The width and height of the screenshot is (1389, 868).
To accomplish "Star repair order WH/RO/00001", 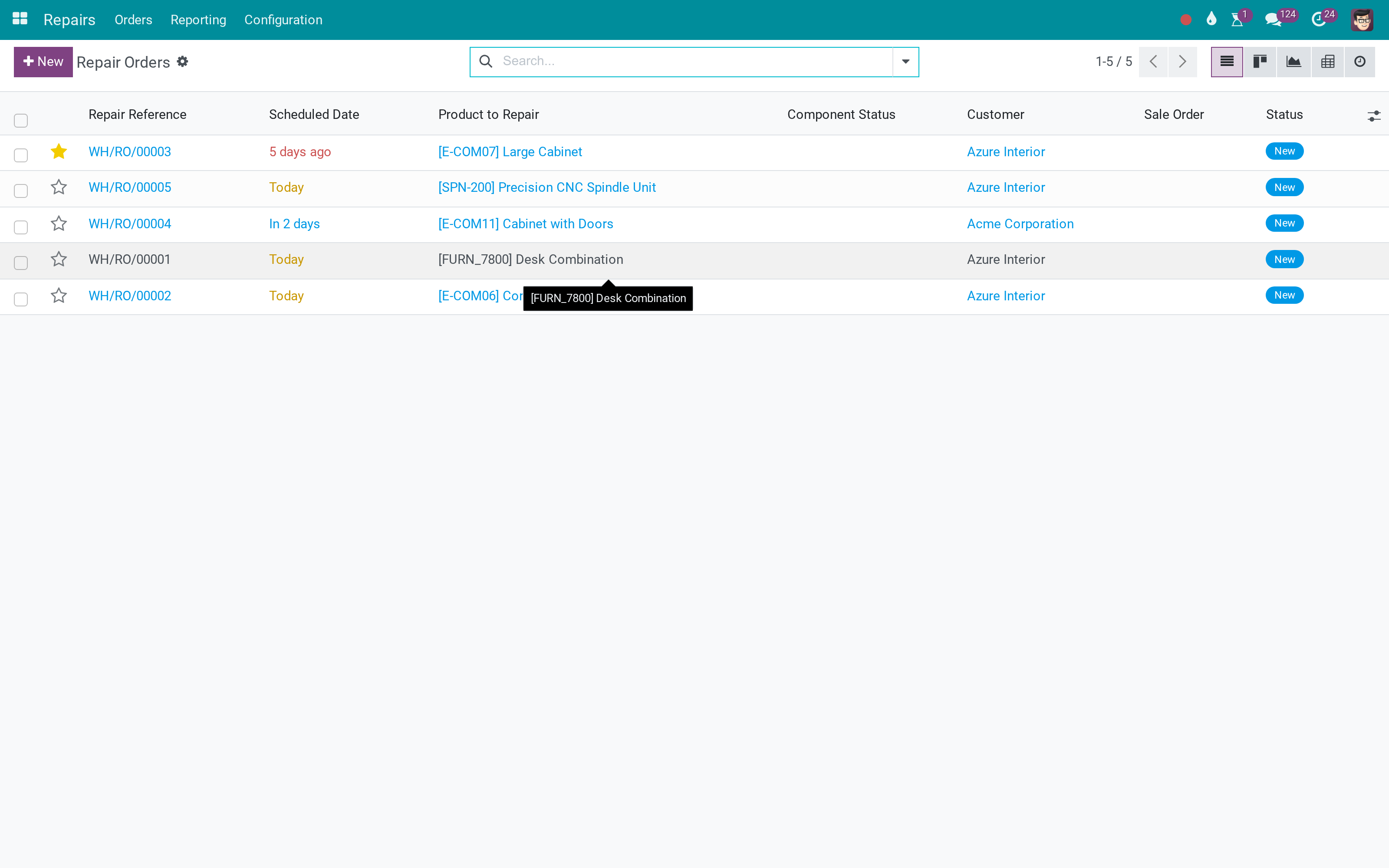I will [x=59, y=260].
